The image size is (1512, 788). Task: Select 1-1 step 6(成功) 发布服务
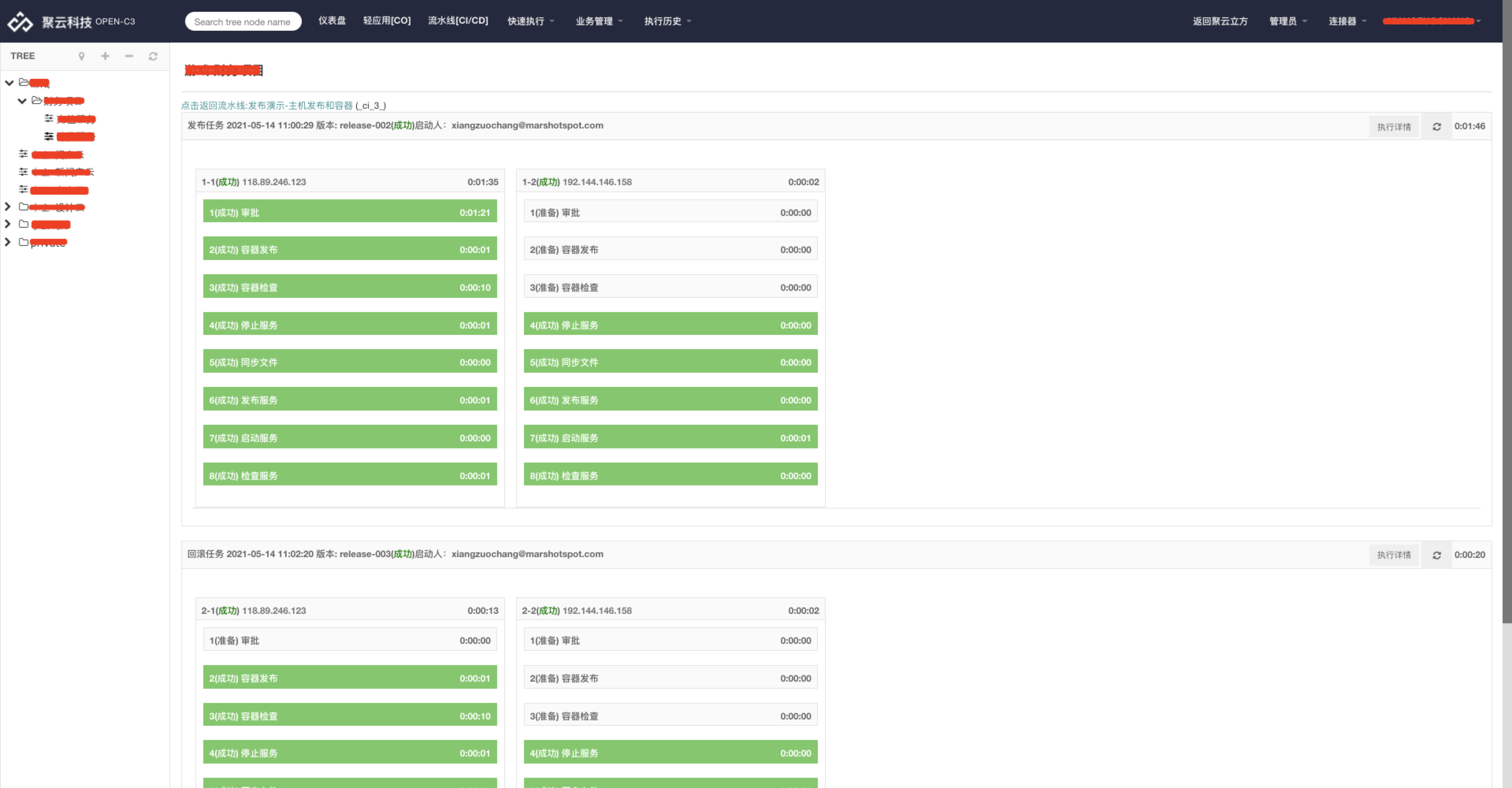(x=350, y=399)
